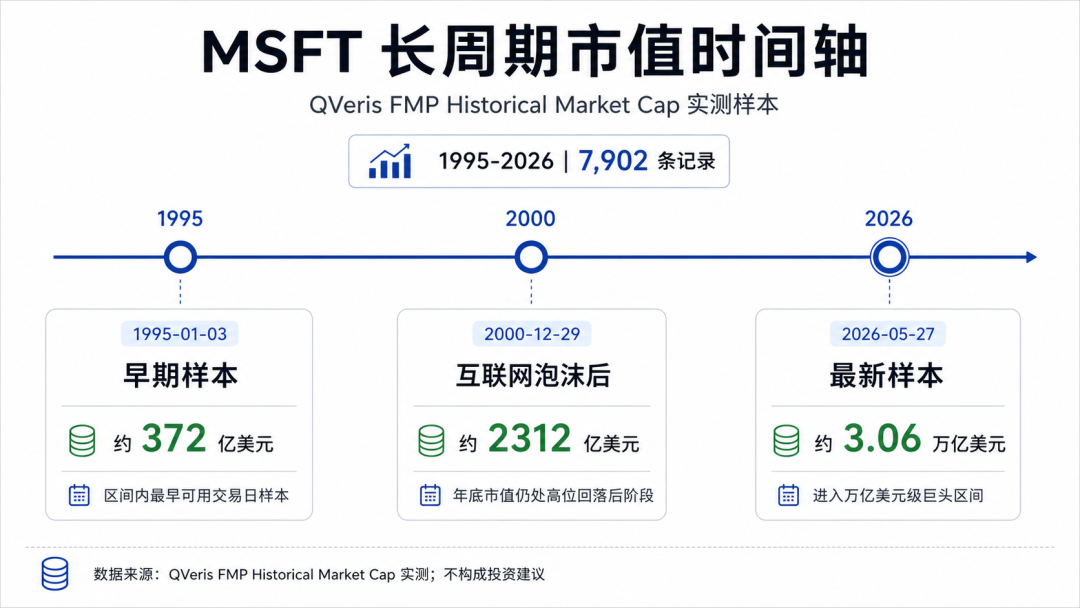Click the year label 2000 above timeline
The width and height of the screenshot is (1080, 608).
click(x=530, y=219)
